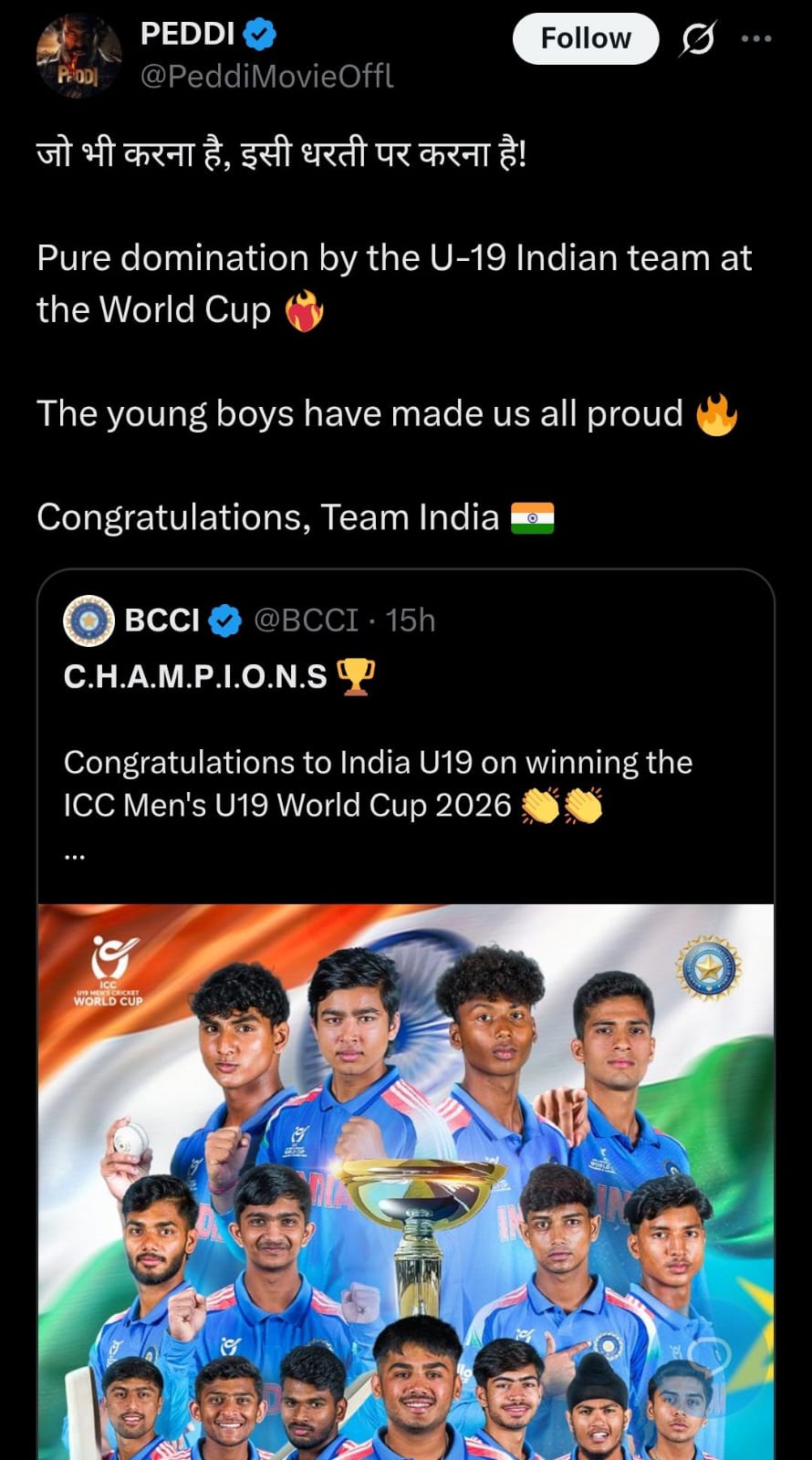This screenshot has height=1460, width=812.
Task: Tap the BCCI round logo avatar in quoted post
Action: tap(88, 620)
